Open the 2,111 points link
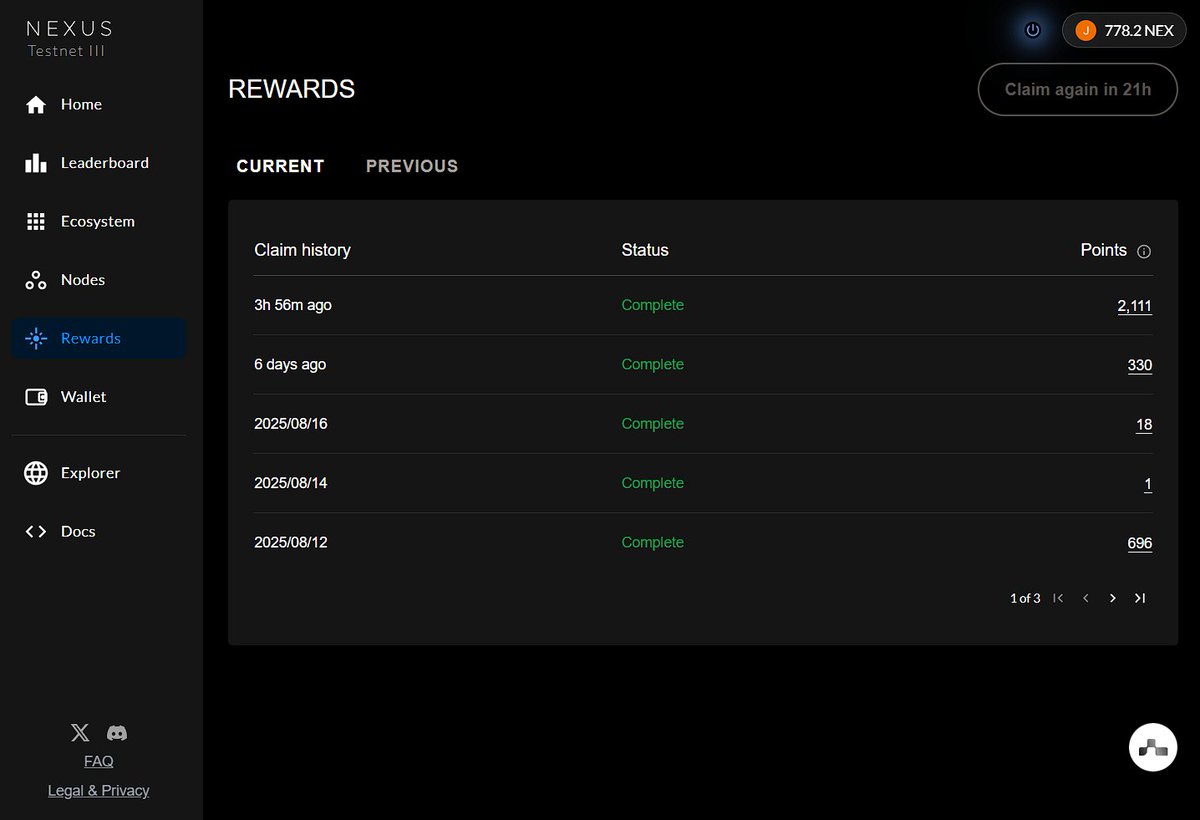This screenshot has height=820, width=1200. 1134,306
